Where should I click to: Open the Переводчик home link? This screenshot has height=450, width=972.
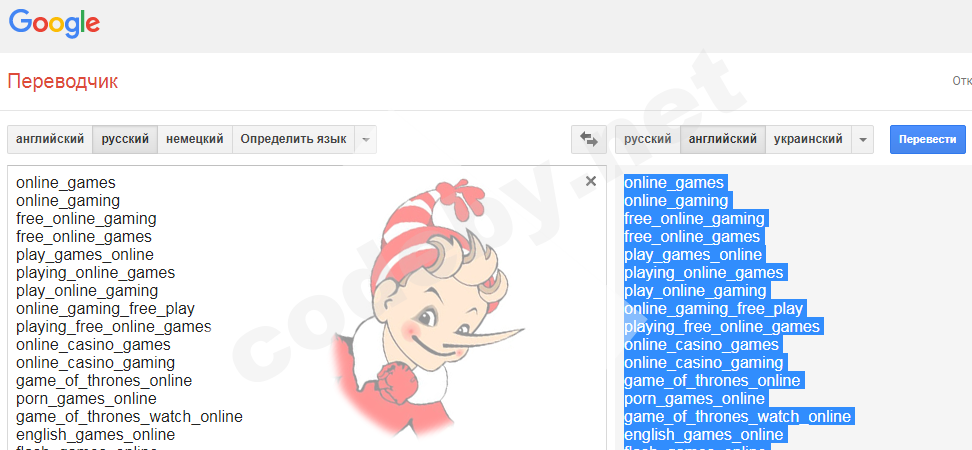point(63,81)
